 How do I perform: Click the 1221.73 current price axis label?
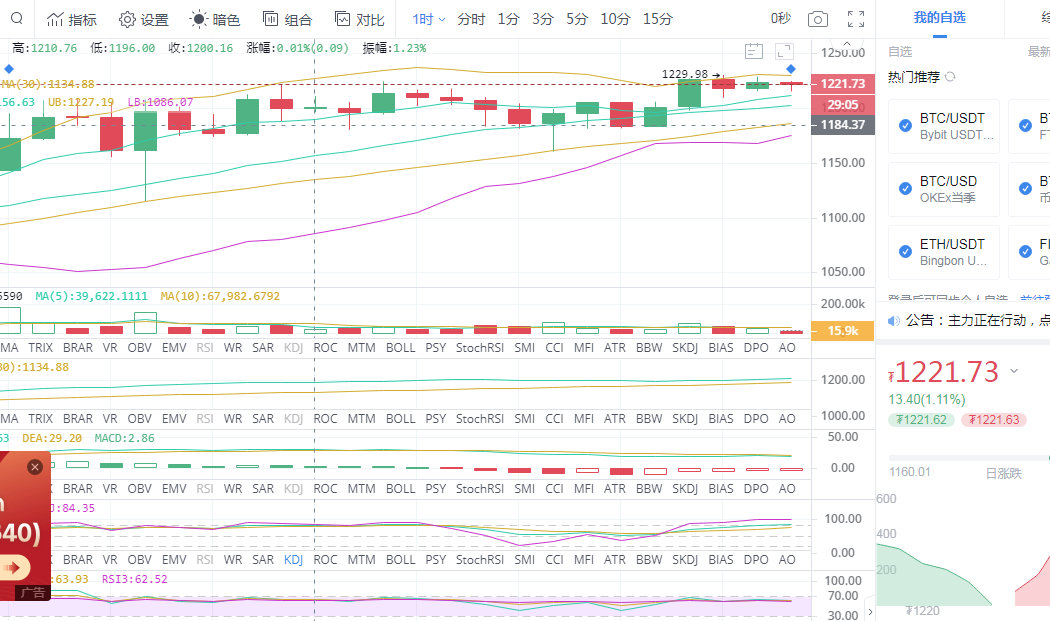pyautogui.click(x=841, y=84)
